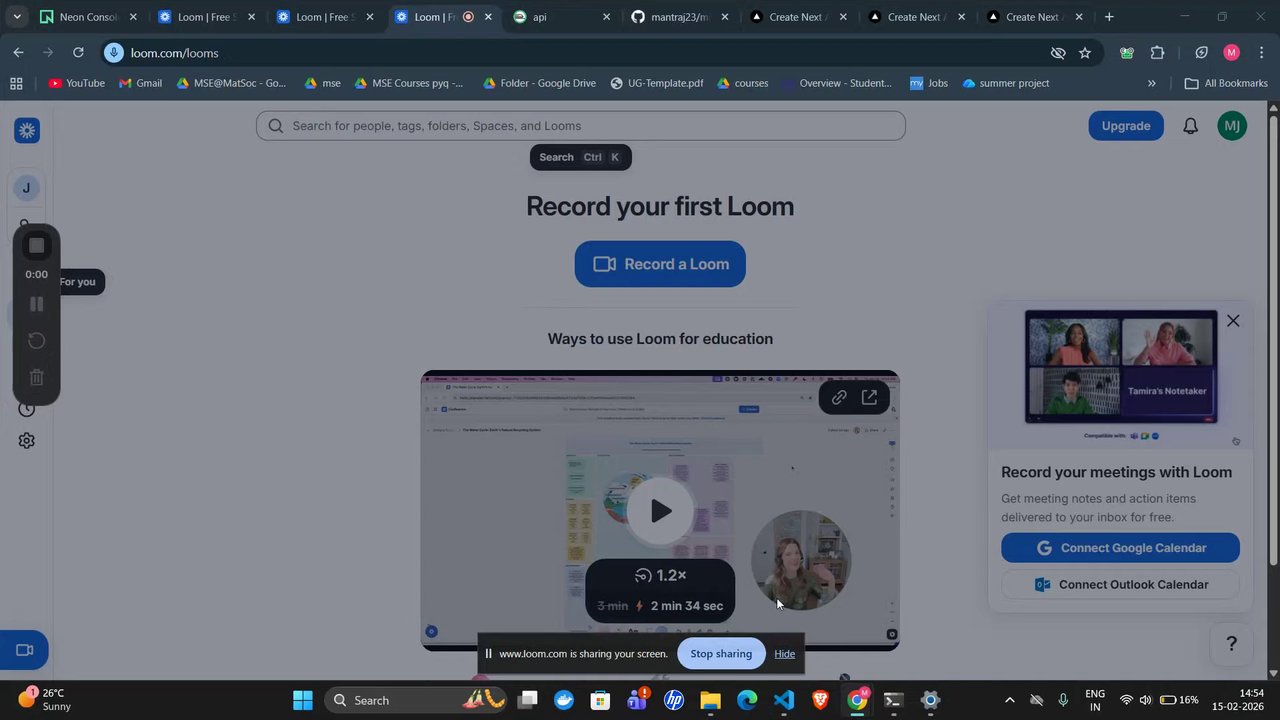This screenshot has width=1280, height=720.
Task: Open the tab search dropdown arrow
Action: [16, 17]
